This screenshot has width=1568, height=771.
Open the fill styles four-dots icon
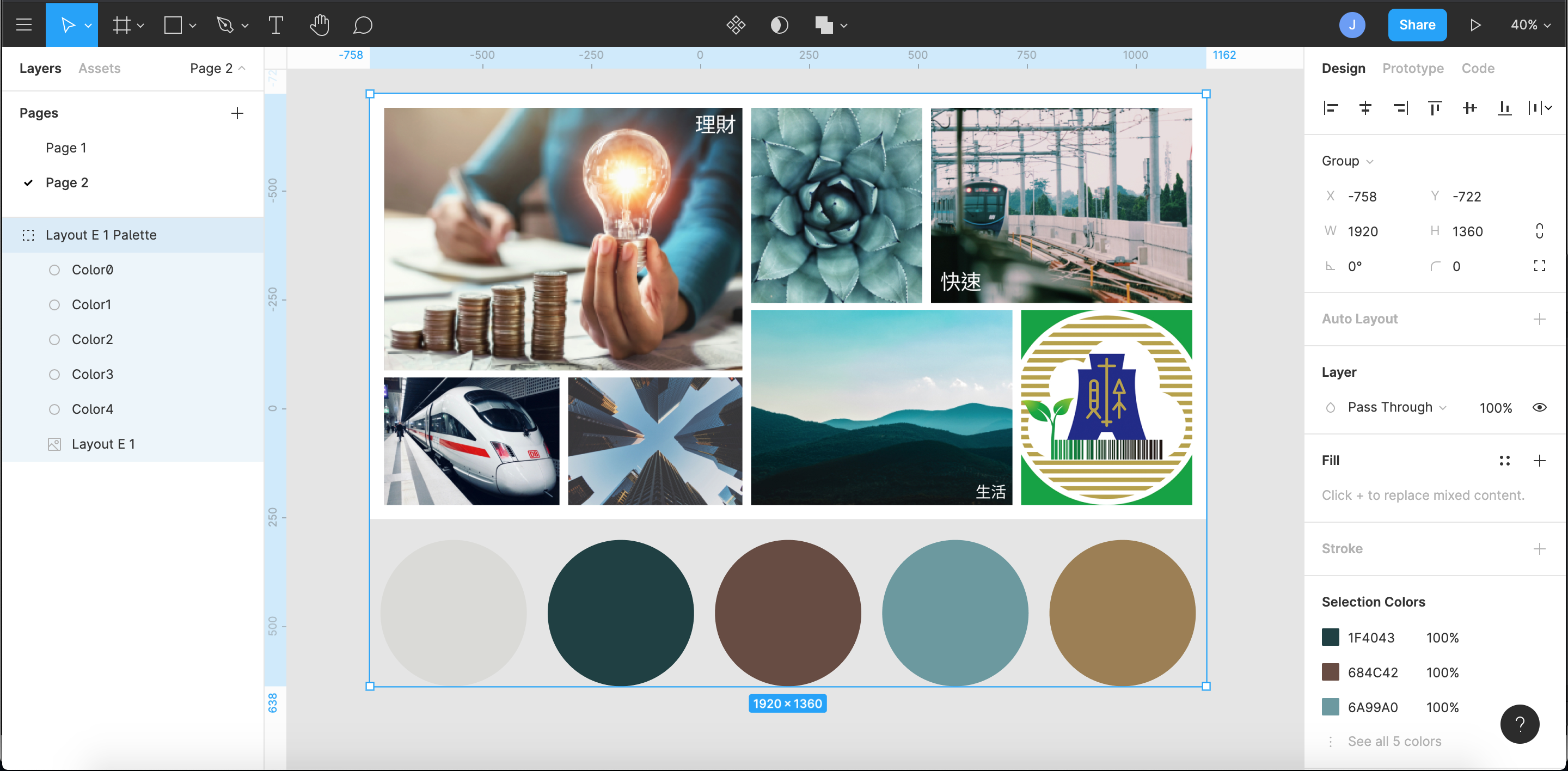[x=1504, y=461]
